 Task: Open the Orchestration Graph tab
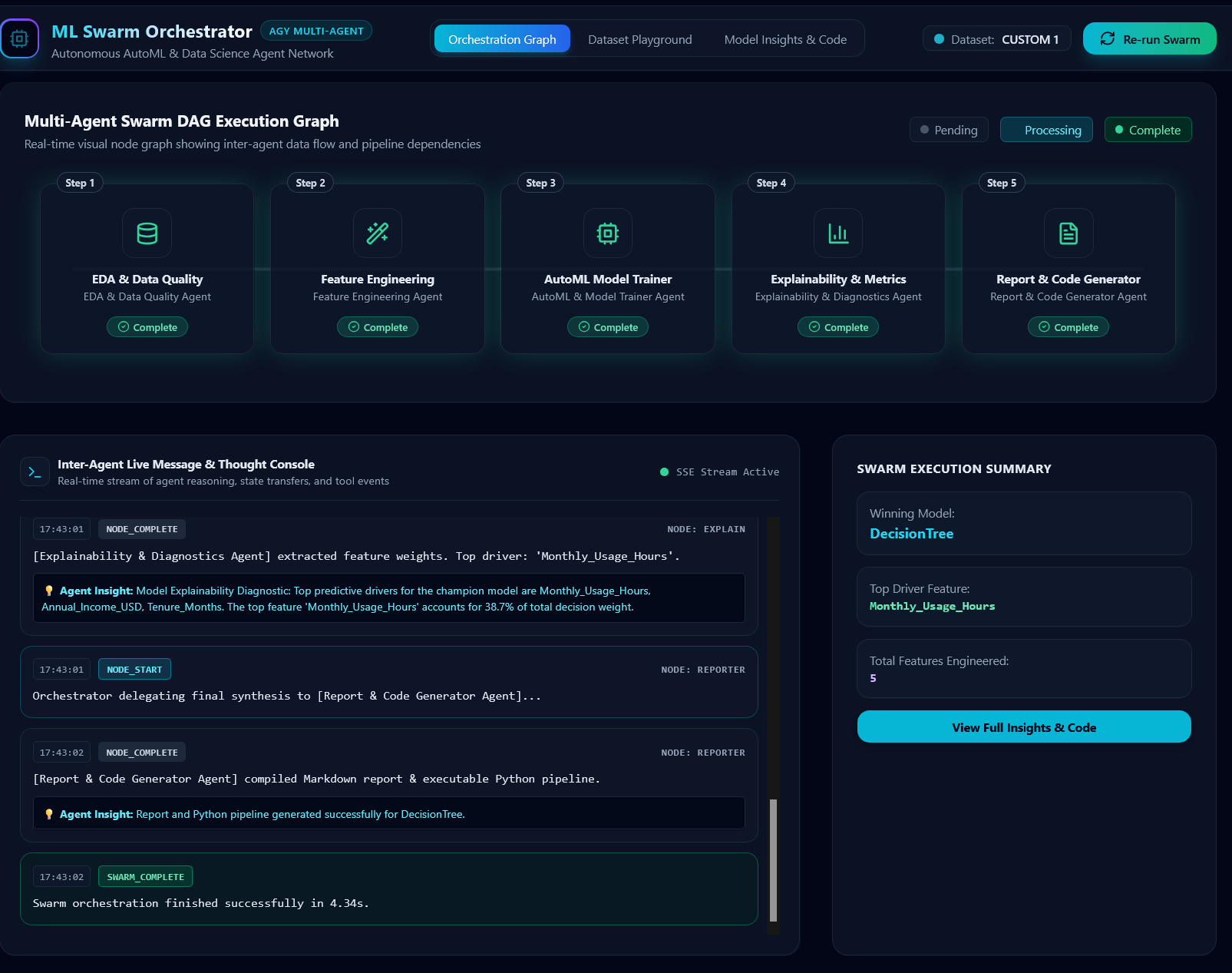pos(502,39)
